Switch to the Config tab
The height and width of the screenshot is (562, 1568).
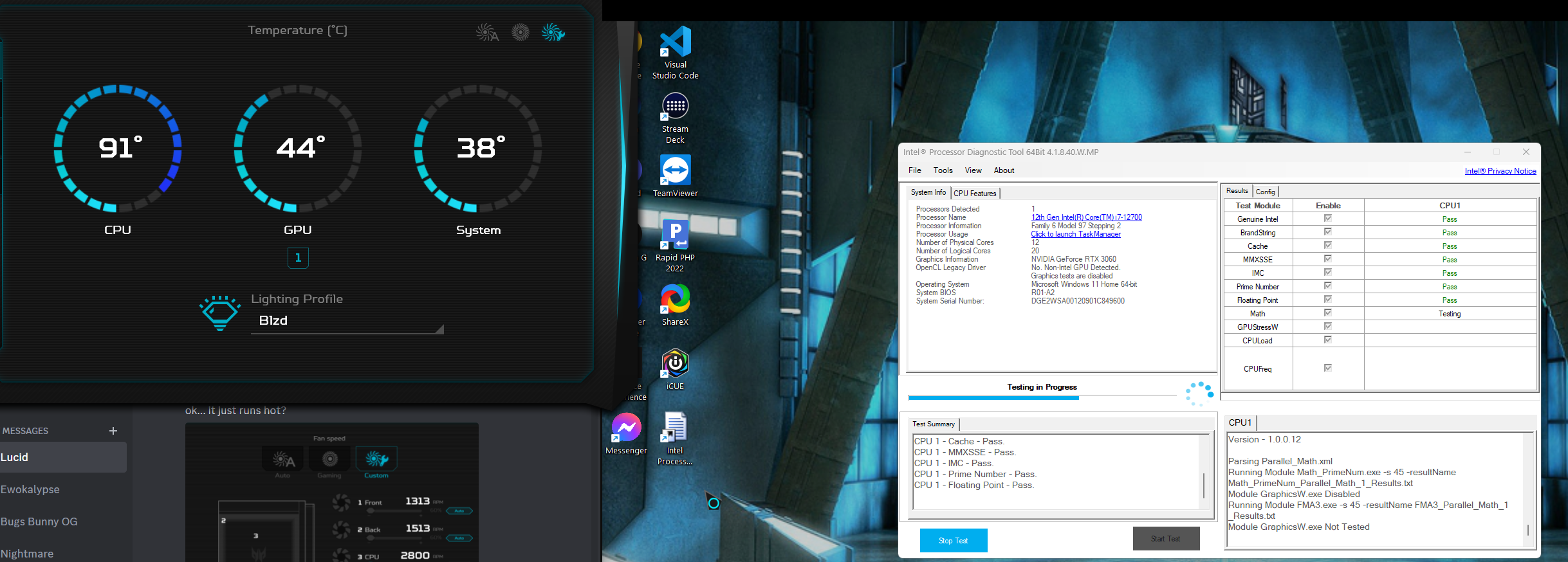[x=1265, y=192]
